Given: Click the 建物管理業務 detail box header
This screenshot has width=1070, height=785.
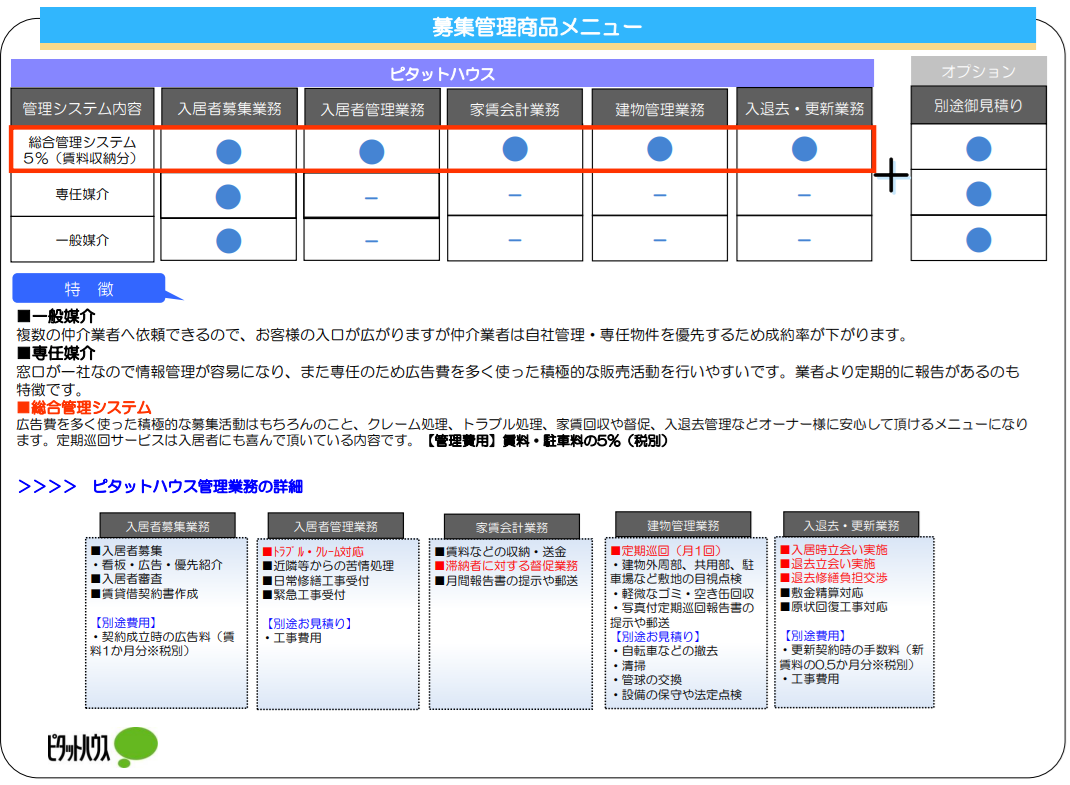Looking at the screenshot, I should (x=683, y=525).
